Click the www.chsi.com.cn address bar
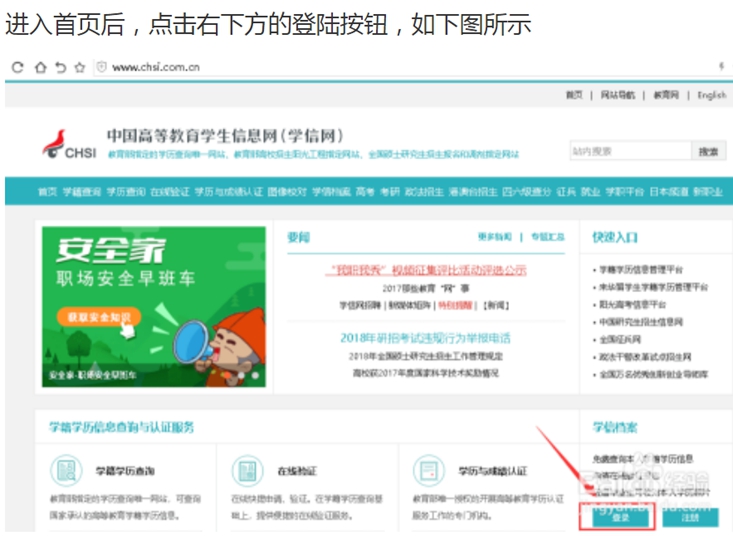This screenshot has height=536, width=733. (155, 67)
